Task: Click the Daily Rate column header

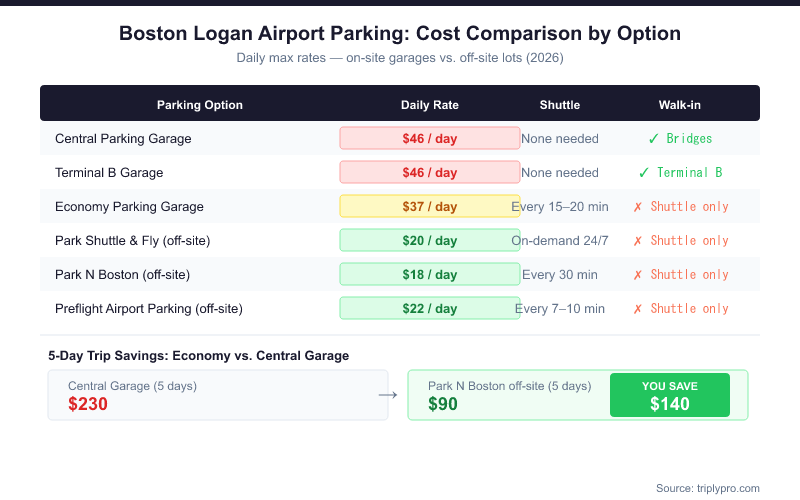Action: (x=430, y=105)
